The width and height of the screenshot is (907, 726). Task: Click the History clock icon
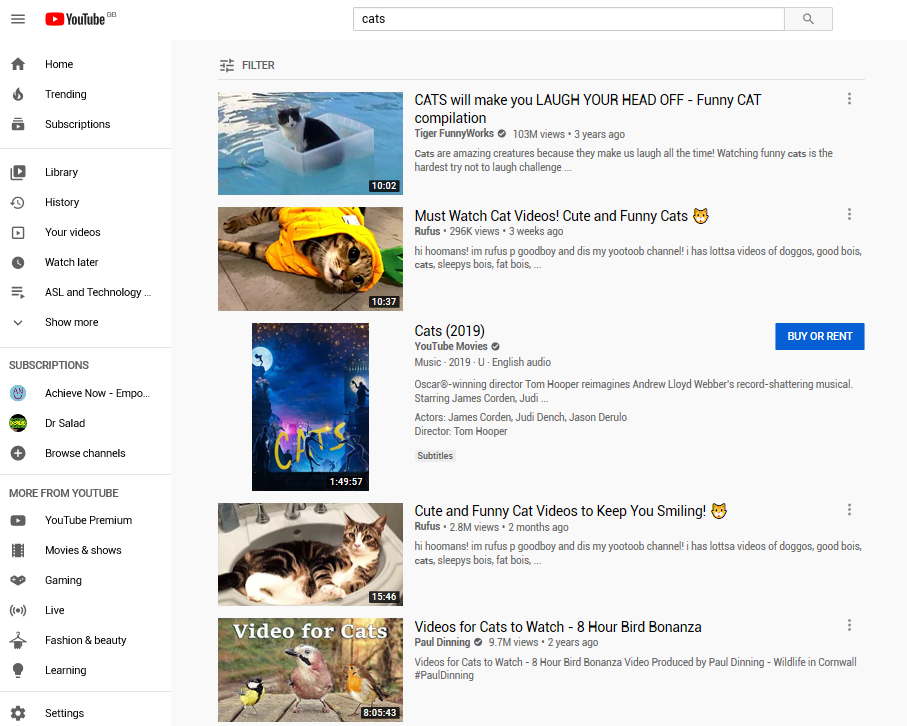18,202
